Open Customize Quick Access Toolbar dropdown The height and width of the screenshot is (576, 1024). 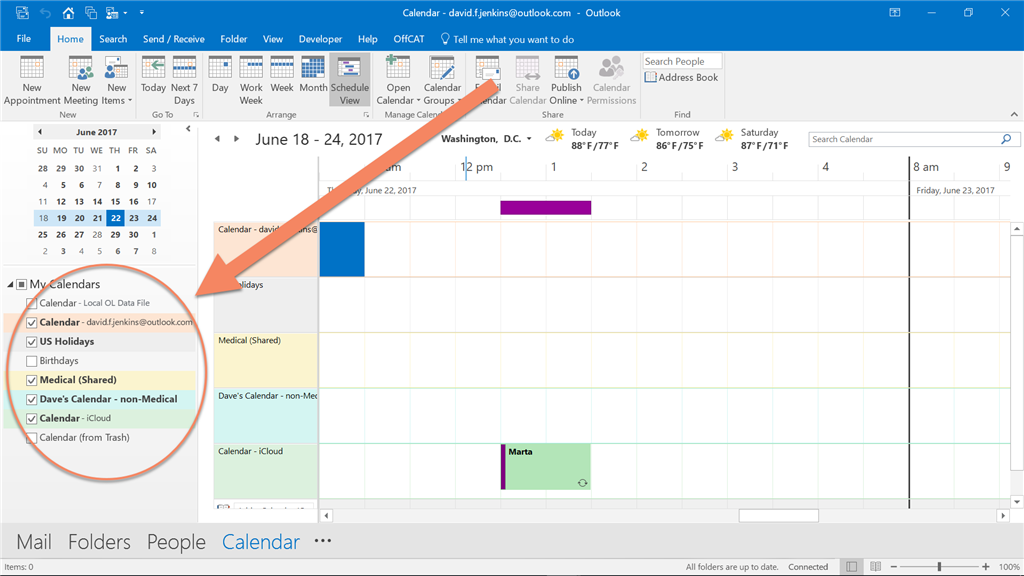pos(142,12)
